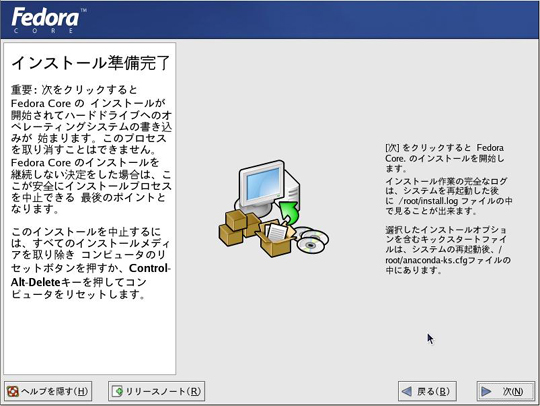Screen dimensions: 540x406
Task: Click the open box with papers illustration
Action: pyautogui.click(x=276, y=238)
